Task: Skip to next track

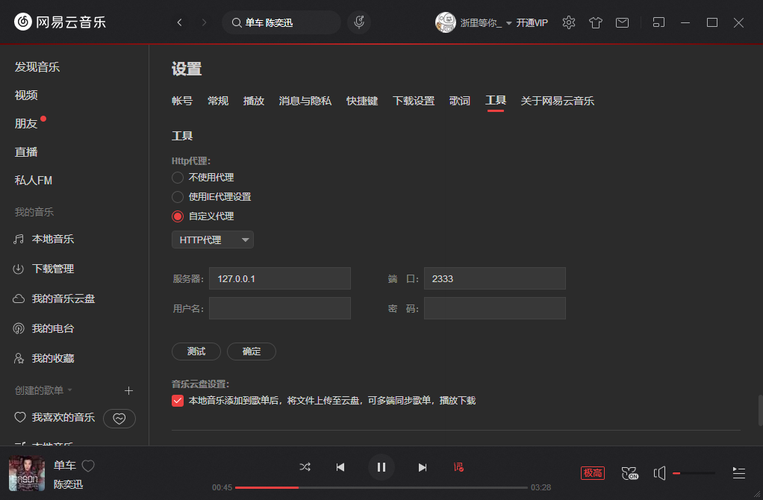Action: [422, 467]
